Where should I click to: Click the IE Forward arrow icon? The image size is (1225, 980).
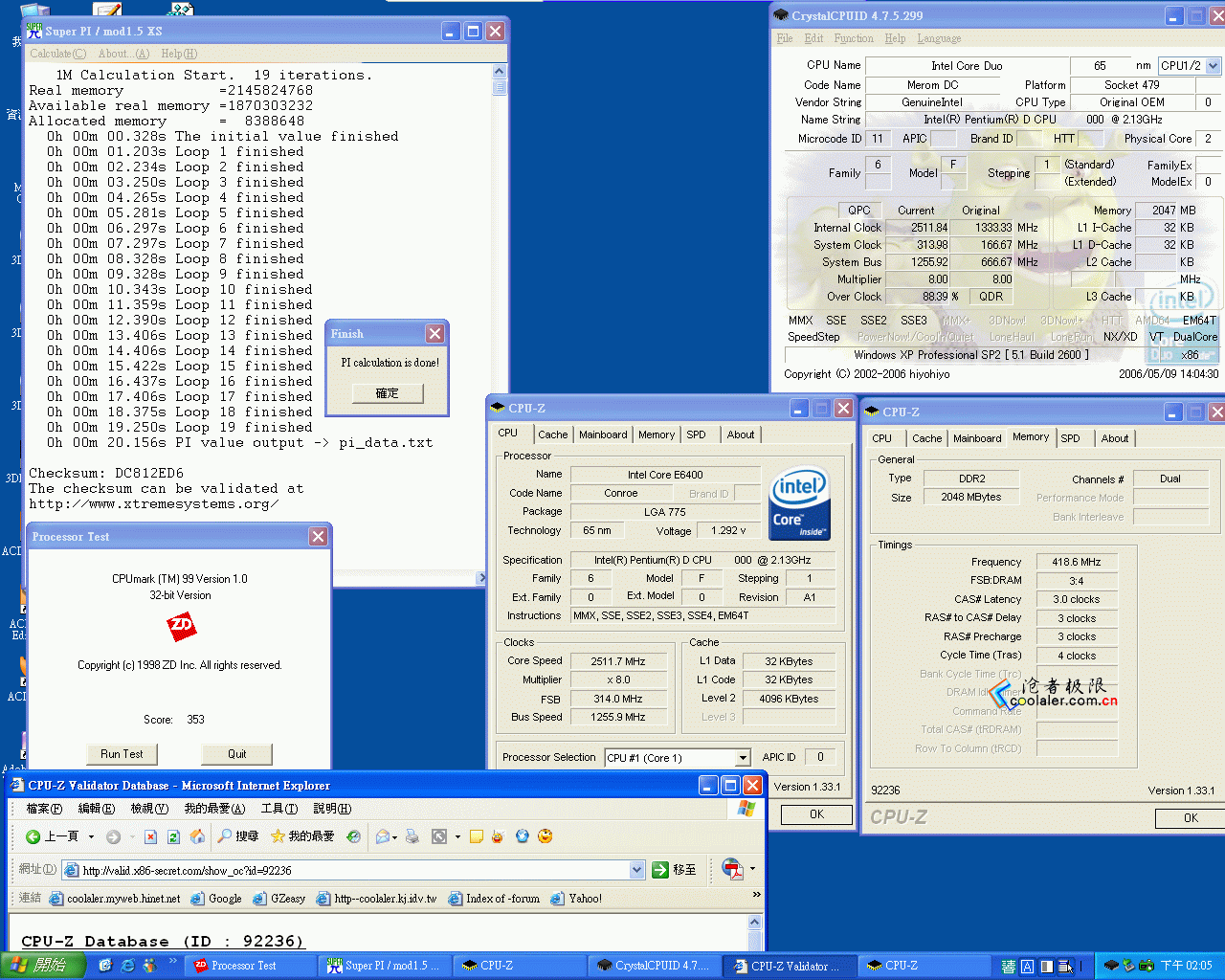pyautogui.click(x=113, y=836)
